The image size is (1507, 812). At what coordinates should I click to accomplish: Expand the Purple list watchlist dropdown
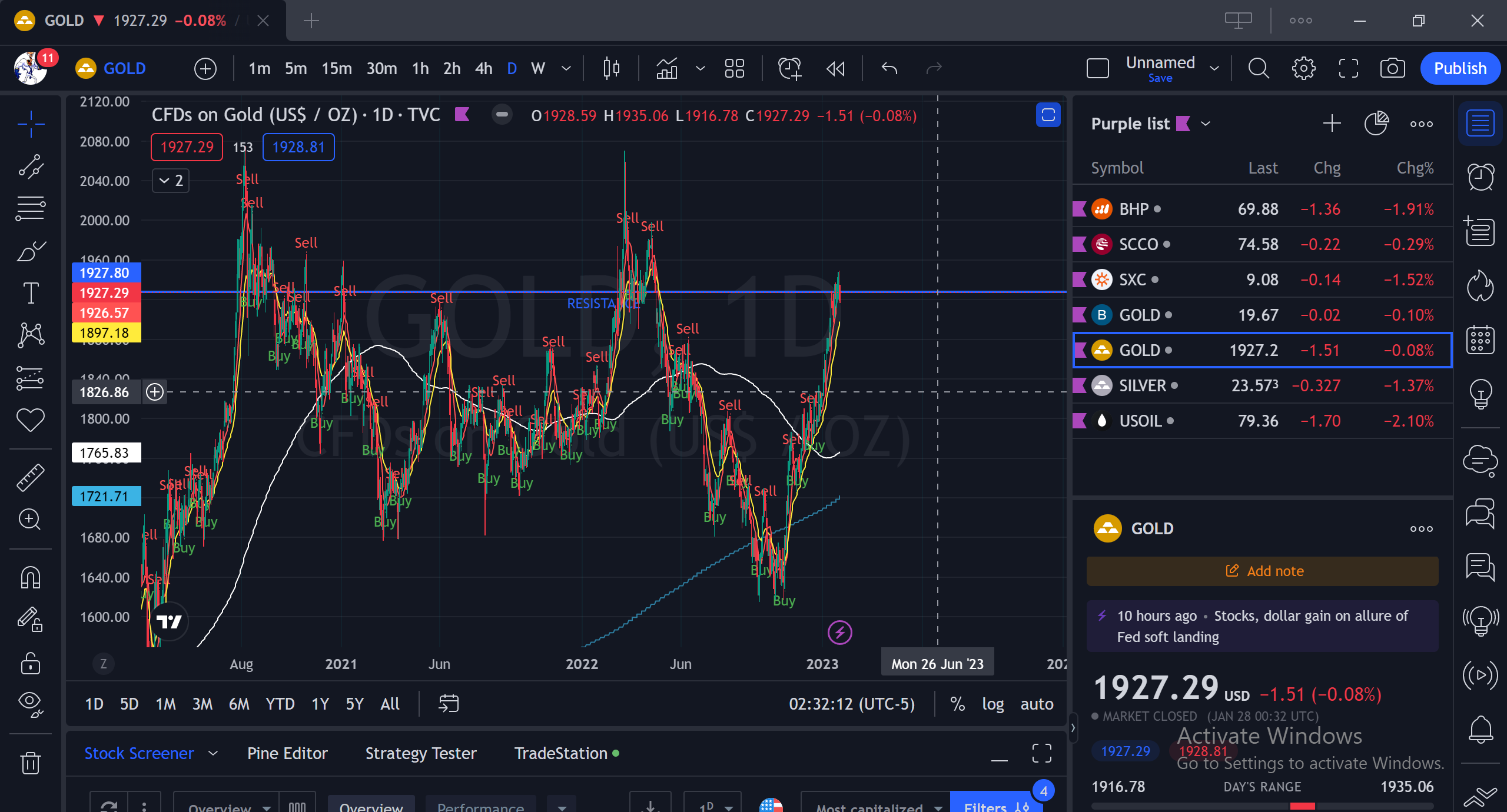[x=1206, y=124]
